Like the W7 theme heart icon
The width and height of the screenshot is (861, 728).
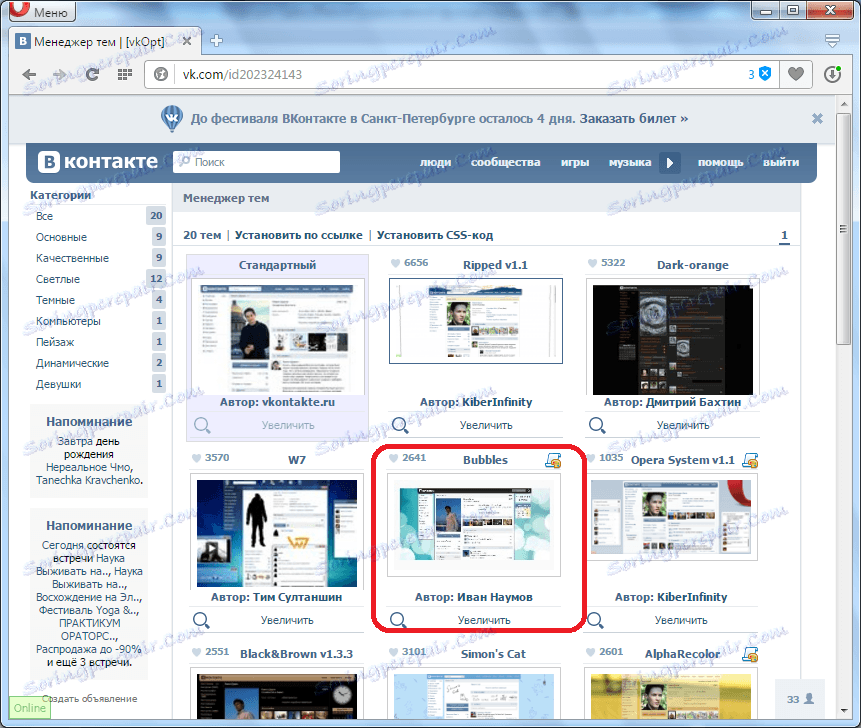coord(197,458)
